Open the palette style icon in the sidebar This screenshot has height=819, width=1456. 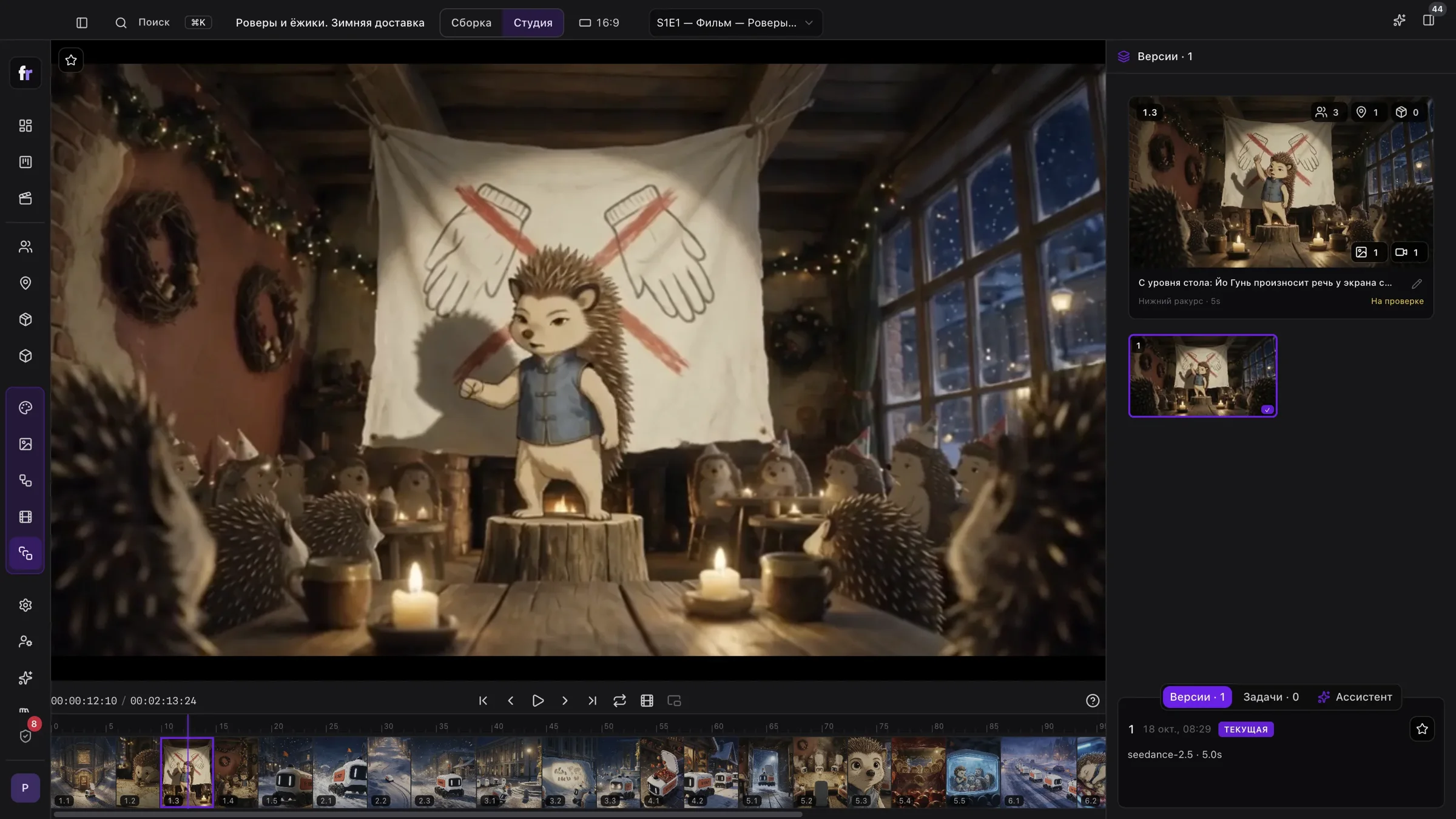pyautogui.click(x=25, y=408)
